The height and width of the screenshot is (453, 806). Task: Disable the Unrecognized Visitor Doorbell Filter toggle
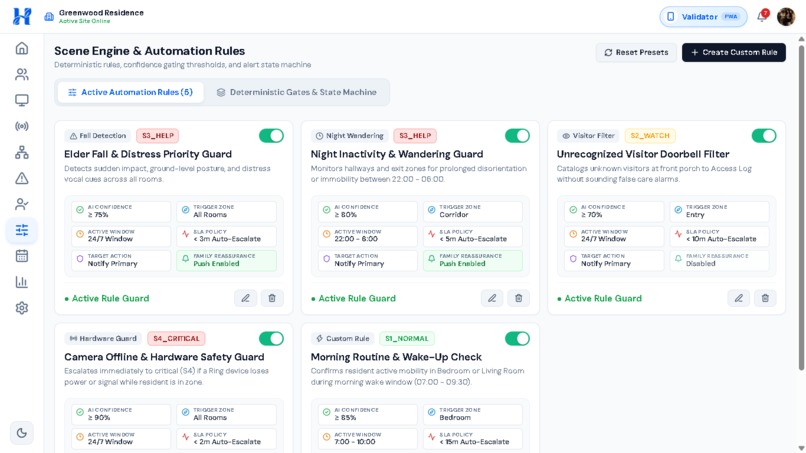pyautogui.click(x=764, y=136)
